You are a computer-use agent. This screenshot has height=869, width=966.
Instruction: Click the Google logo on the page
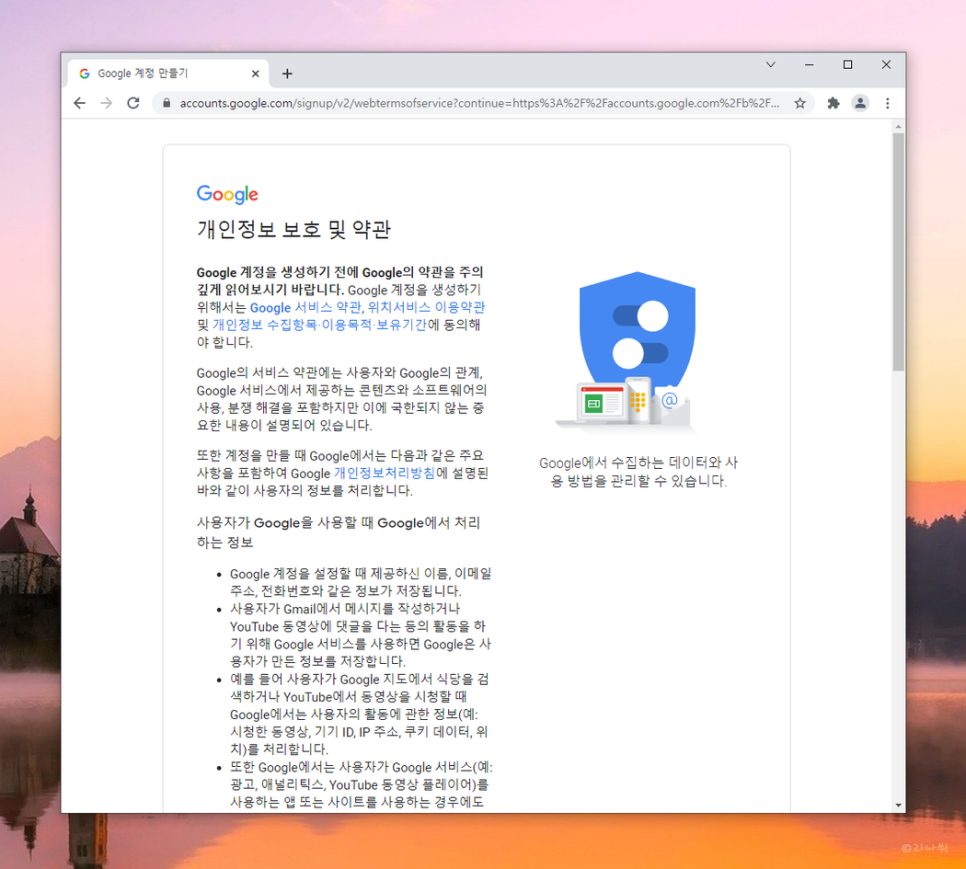coord(227,194)
